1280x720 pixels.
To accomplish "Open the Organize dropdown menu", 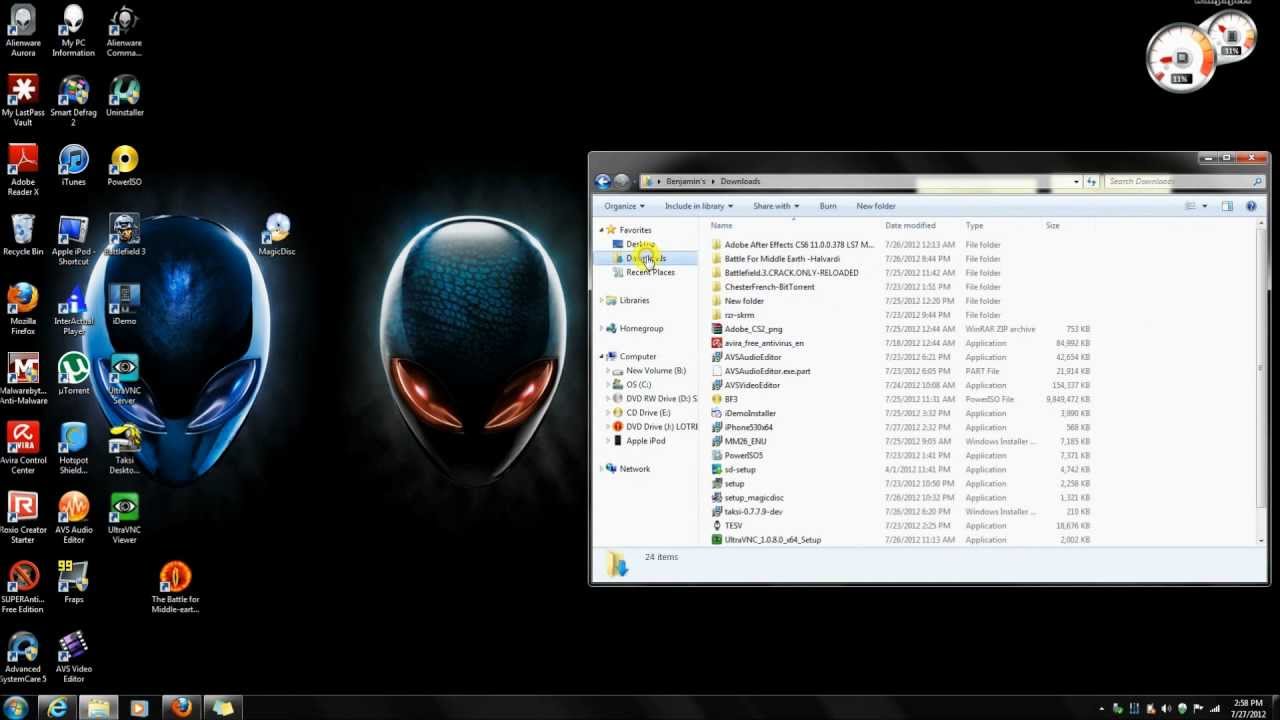I will point(624,206).
